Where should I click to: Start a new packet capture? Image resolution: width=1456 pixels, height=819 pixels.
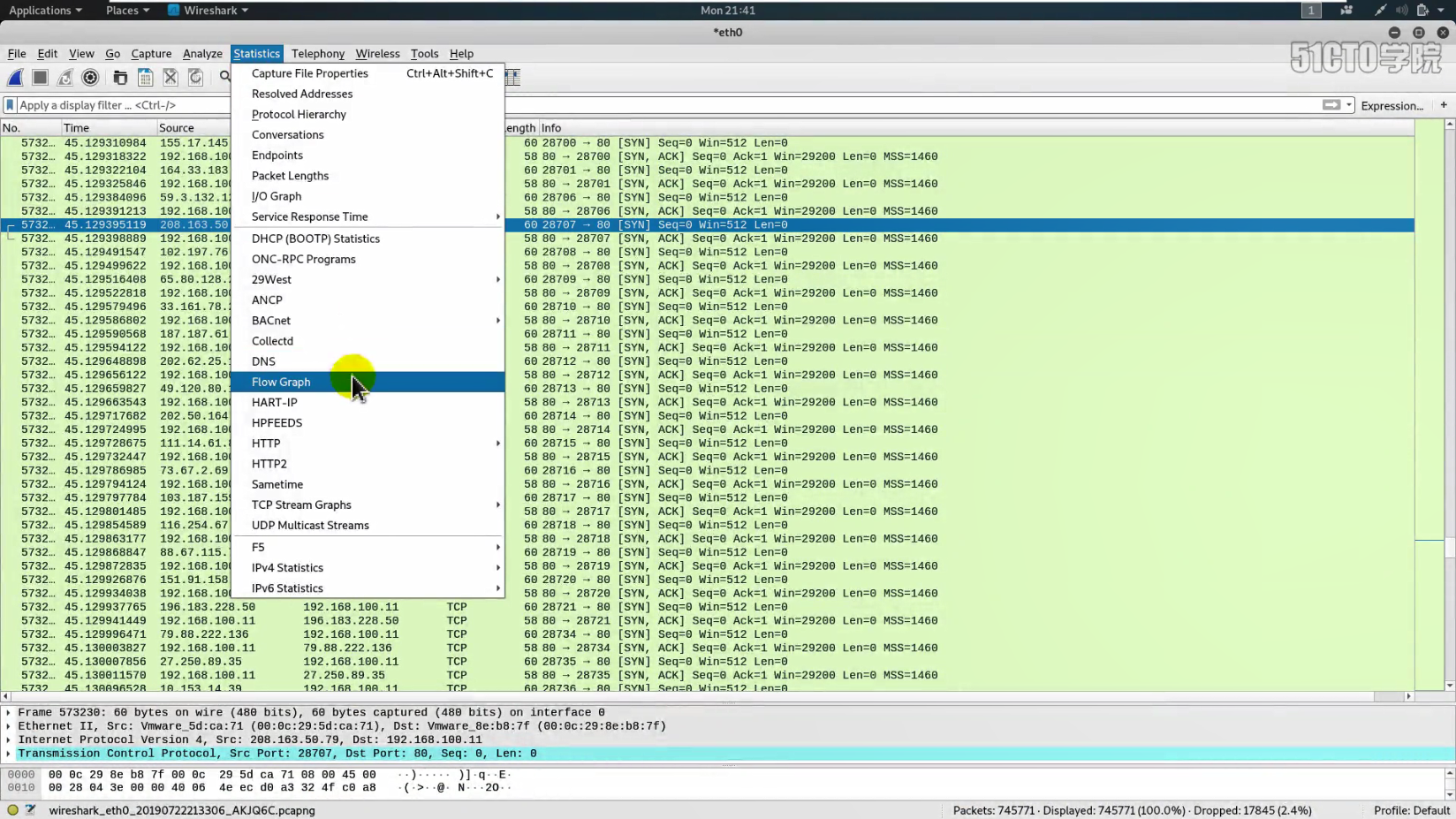[15, 77]
